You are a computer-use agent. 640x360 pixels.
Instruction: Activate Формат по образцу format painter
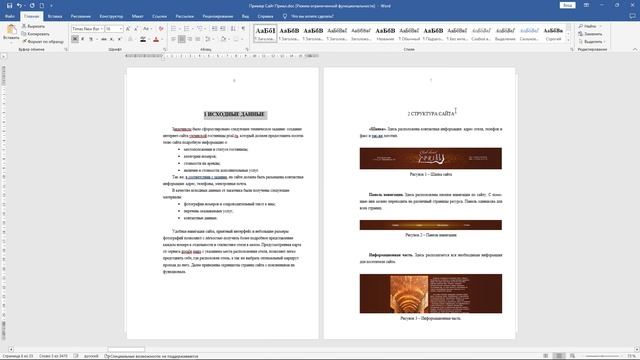click(43, 41)
